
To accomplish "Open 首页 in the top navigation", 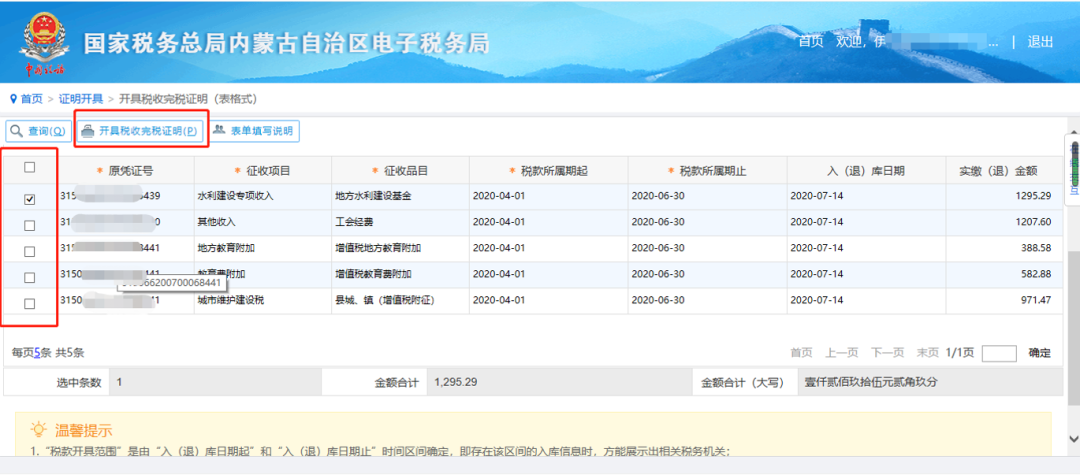I will pyautogui.click(x=811, y=41).
